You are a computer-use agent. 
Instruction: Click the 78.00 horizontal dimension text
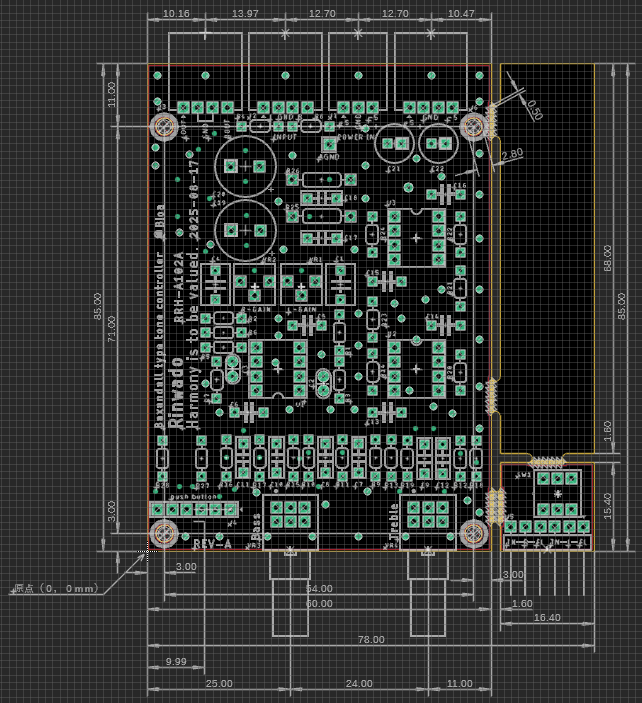(372, 639)
